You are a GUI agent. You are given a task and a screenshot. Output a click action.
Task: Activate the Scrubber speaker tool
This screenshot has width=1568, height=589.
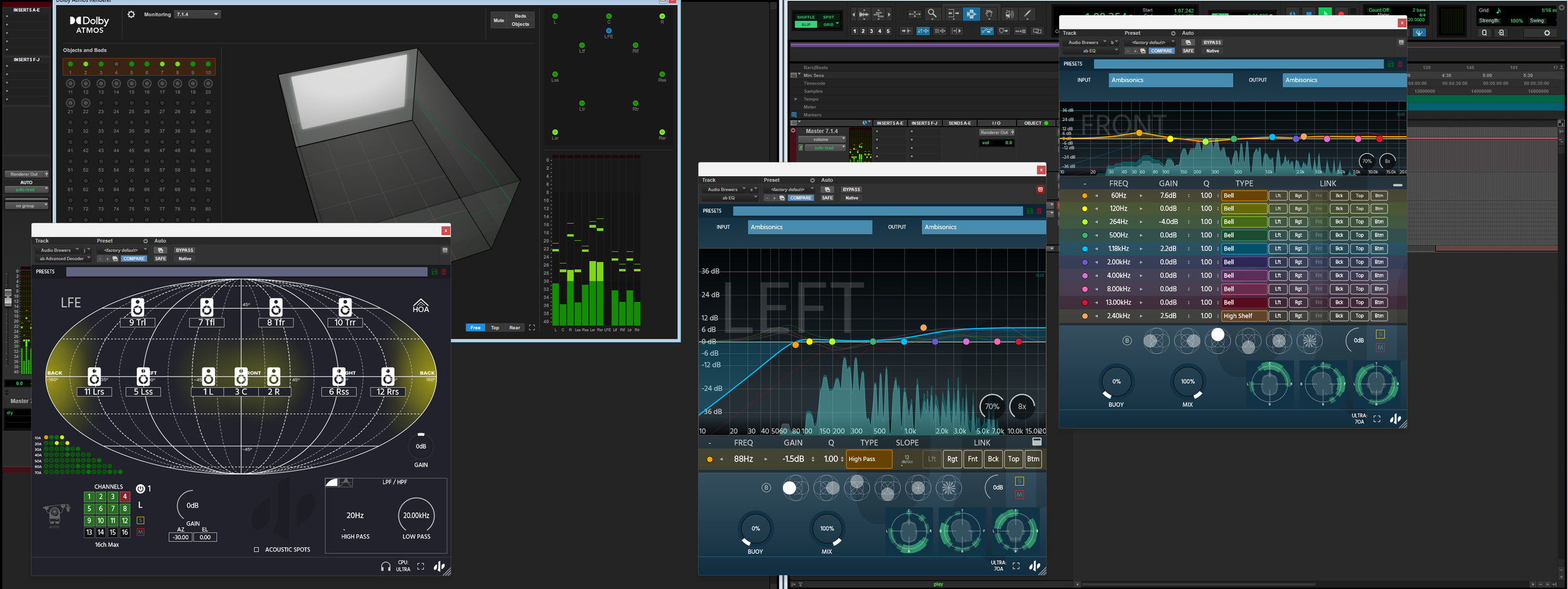1009,14
